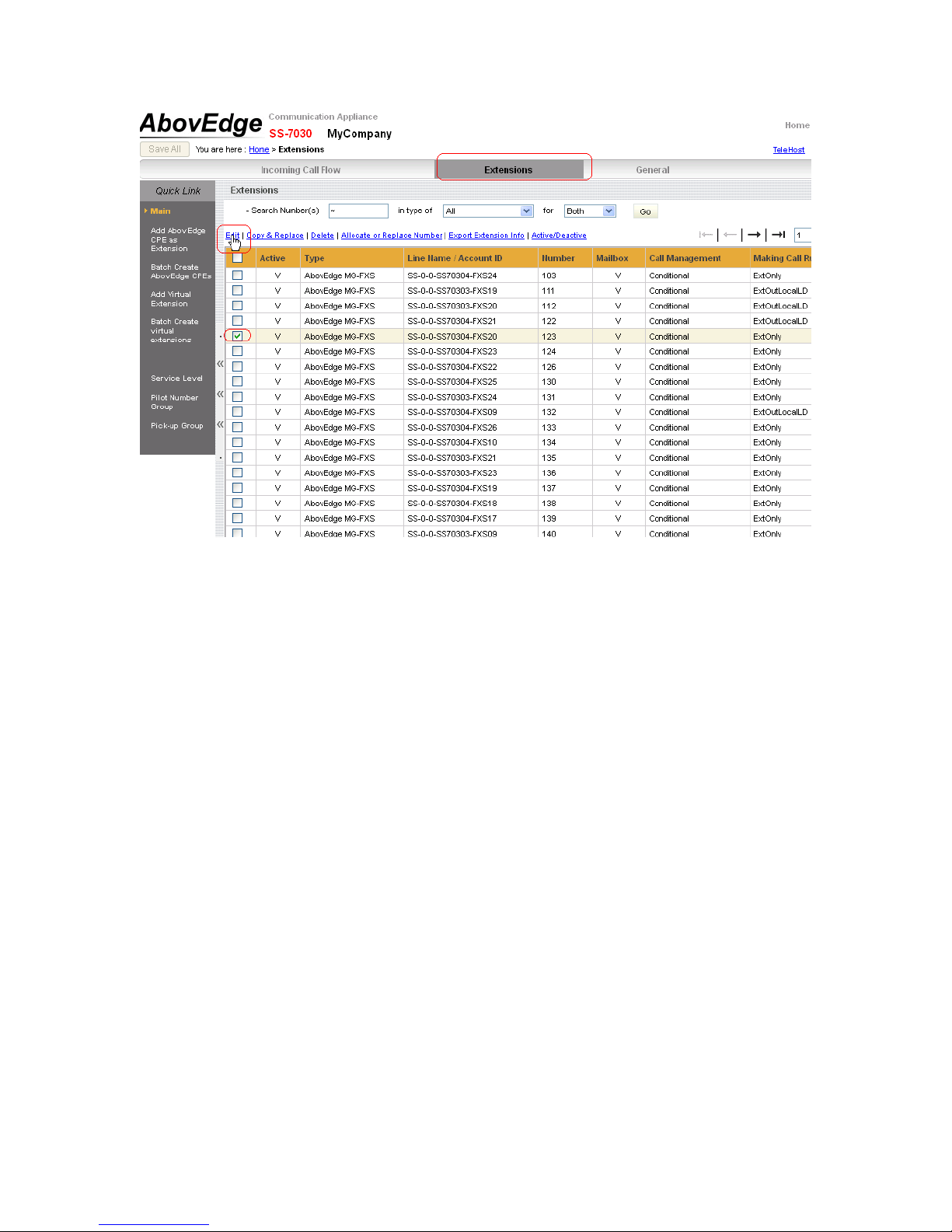
Task: Click extension number 133 cell
Action: pos(549,428)
